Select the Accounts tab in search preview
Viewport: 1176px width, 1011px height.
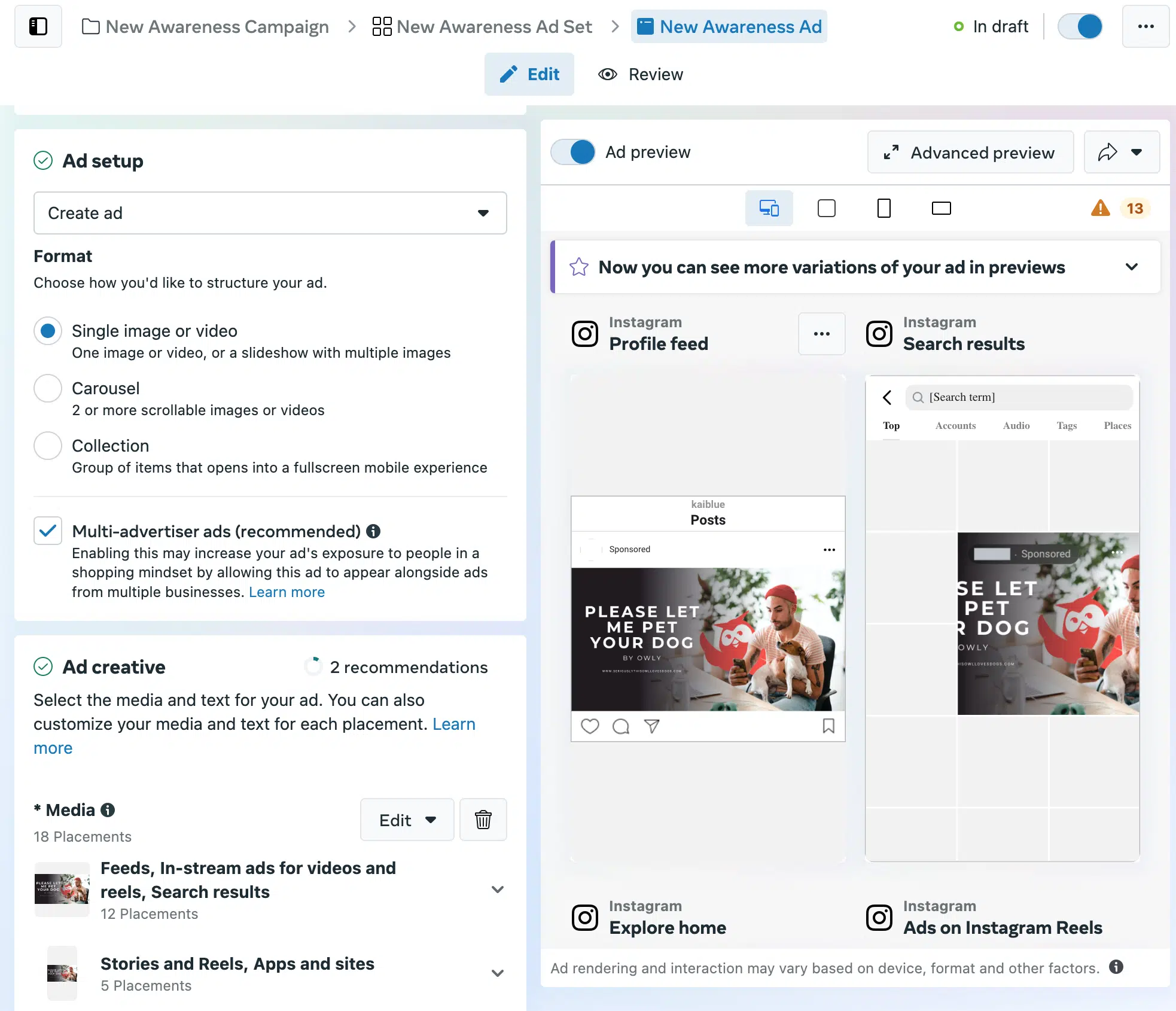(x=955, y=426)
